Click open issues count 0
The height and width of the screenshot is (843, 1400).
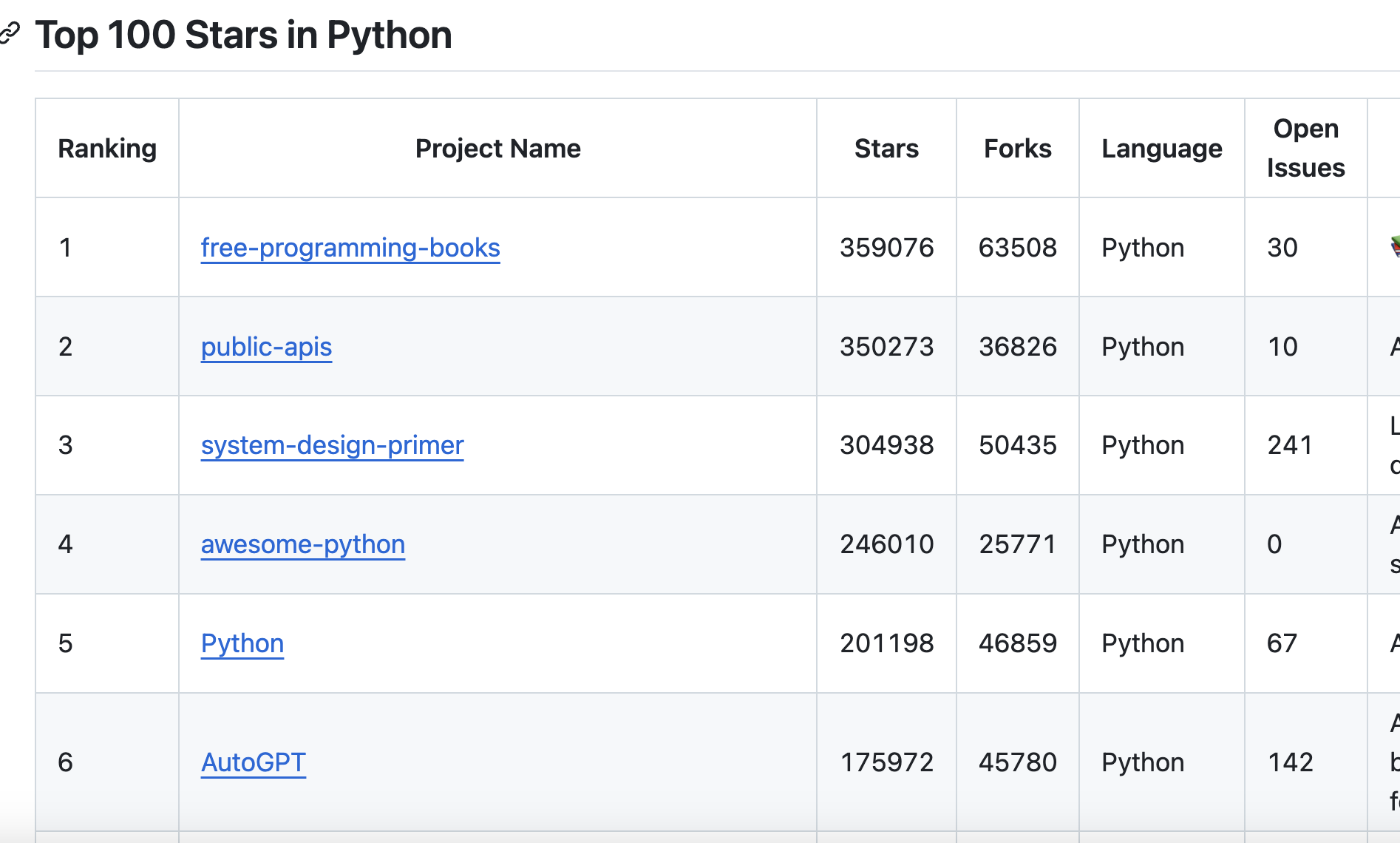click(x=1274, y=544)
